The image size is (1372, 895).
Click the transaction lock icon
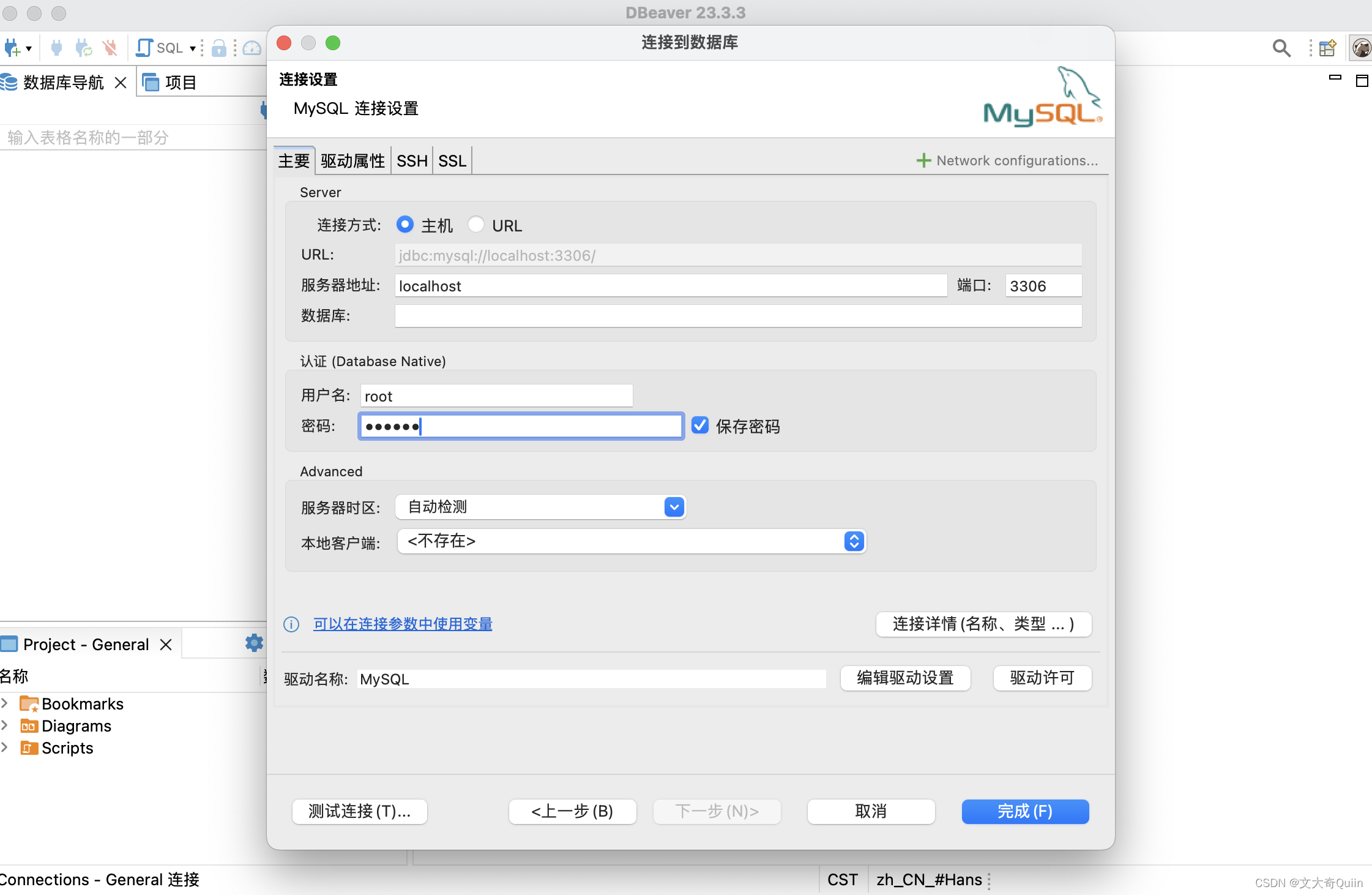[x=218, y=48]
